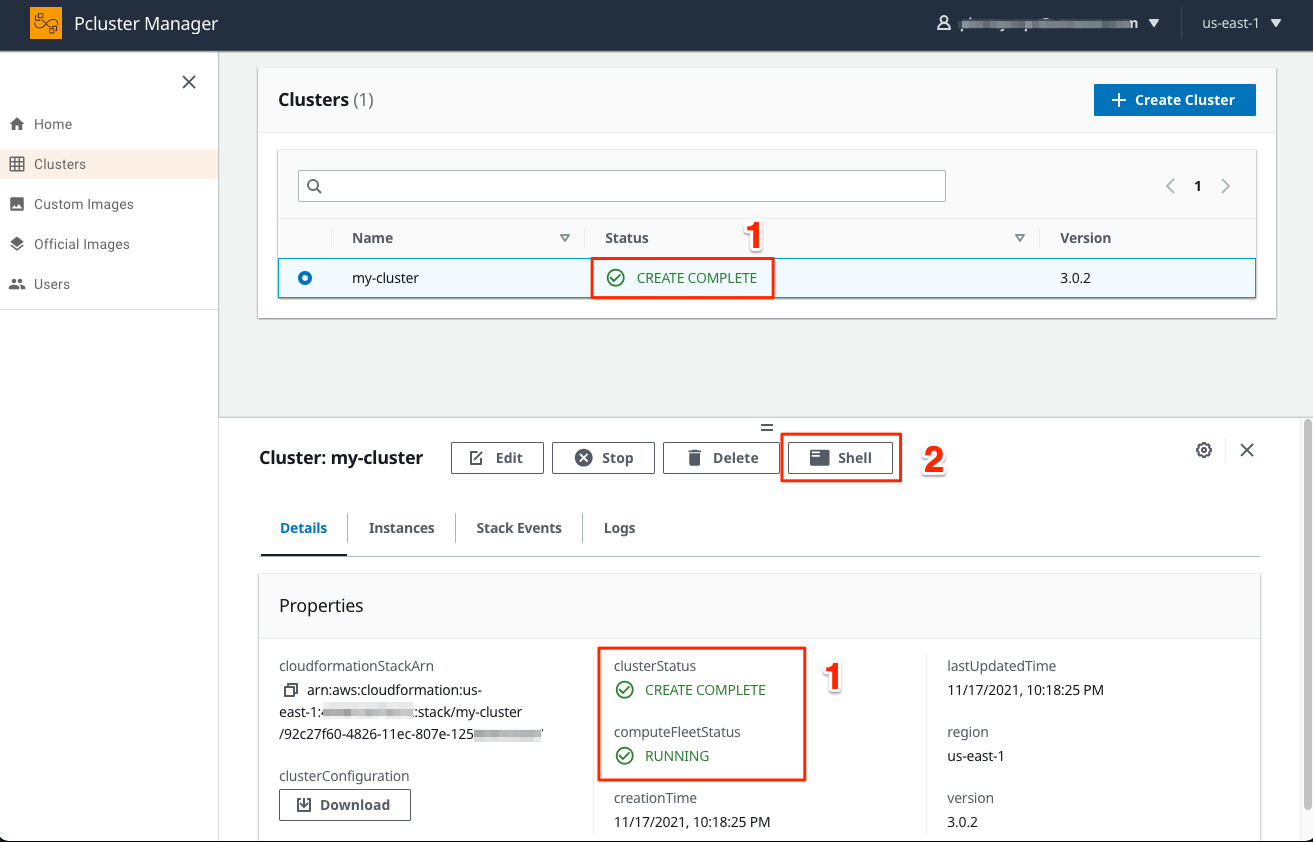Click the search magnifier icon

pyautogui.click(x=314, y=186)
